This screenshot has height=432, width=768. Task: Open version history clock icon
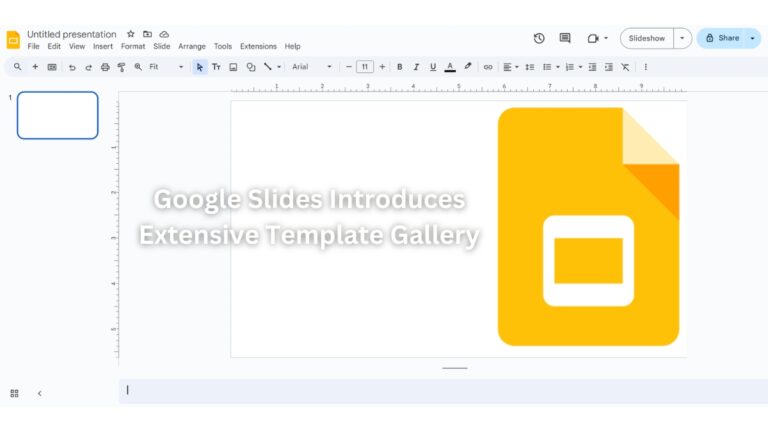point(539,38)
